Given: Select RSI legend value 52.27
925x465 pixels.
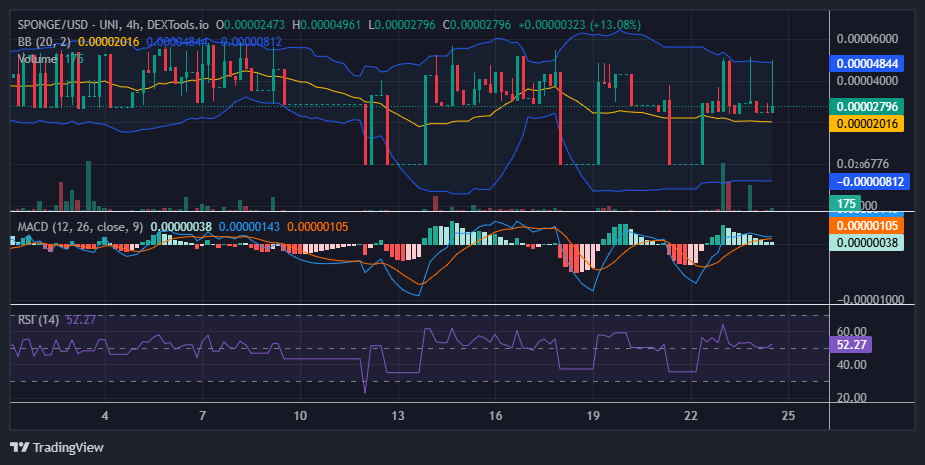Looking at the screenshot, I should [81, 320].
